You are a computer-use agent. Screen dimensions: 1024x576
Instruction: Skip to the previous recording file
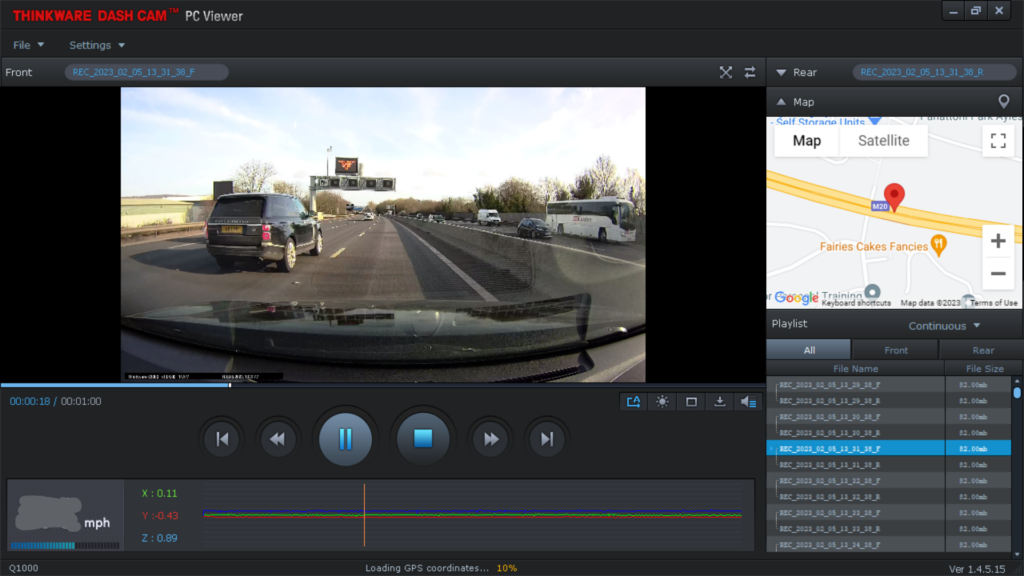click(222, 440)
